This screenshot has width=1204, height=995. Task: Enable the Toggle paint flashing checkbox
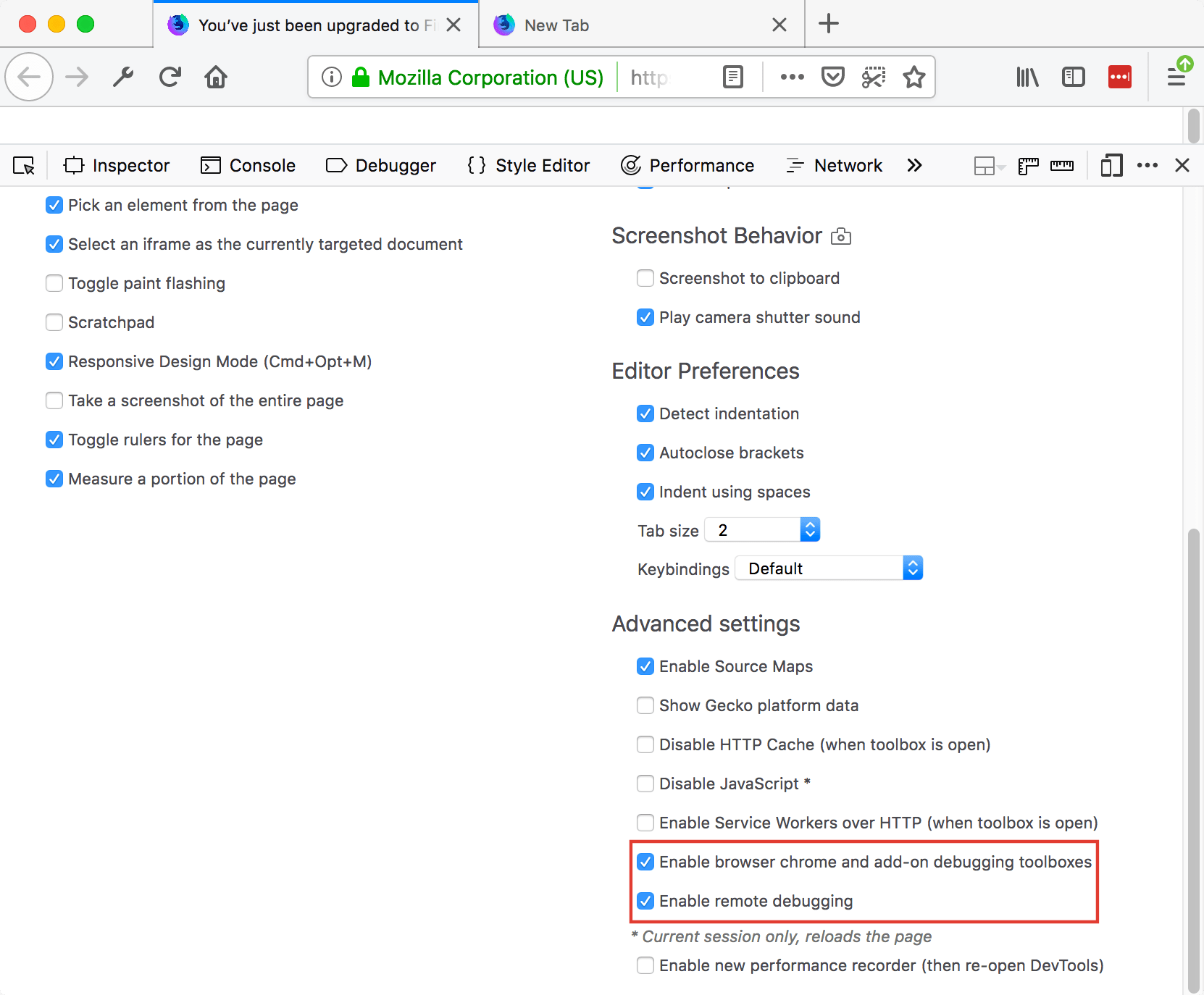(x=54, y=283)
